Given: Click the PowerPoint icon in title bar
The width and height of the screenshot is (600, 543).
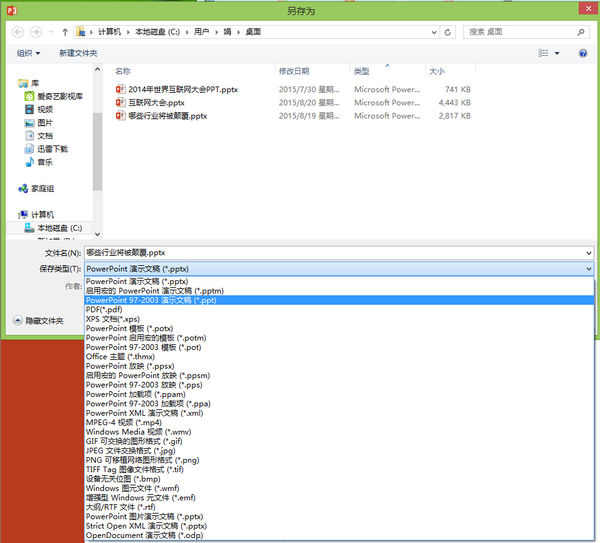Looking at the screenshot, I should [x=12, y=10].
